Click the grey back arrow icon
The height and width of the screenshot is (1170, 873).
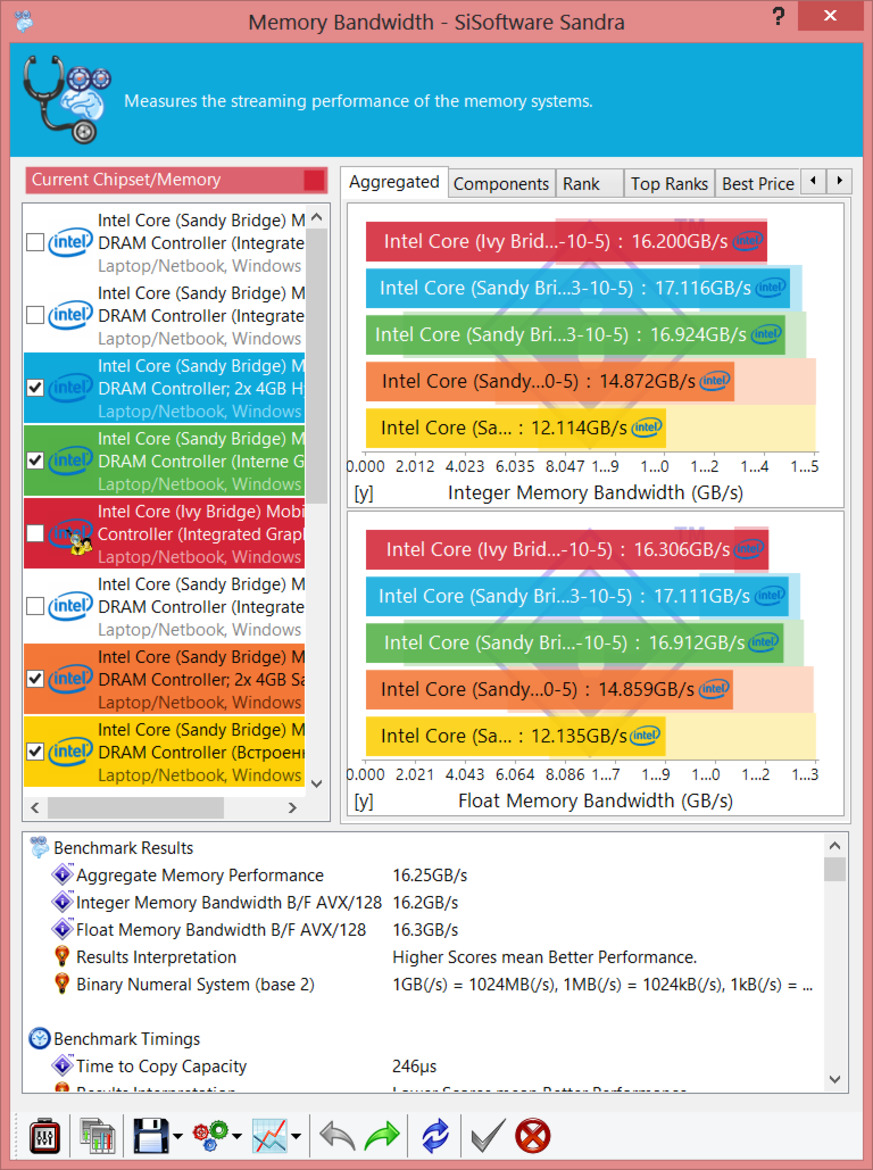[337, 1136]
